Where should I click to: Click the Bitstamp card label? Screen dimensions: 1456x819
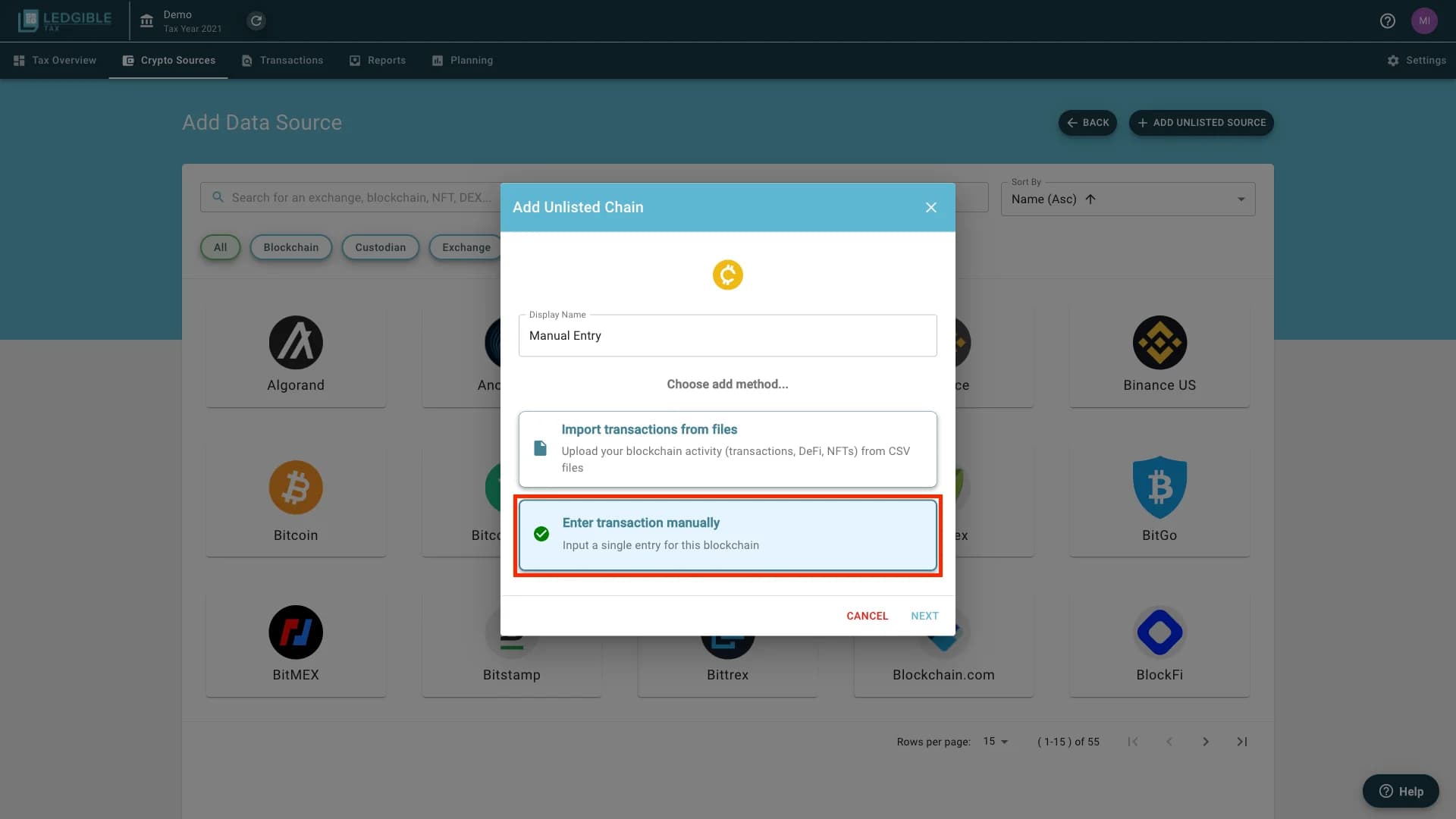(512, 675)
